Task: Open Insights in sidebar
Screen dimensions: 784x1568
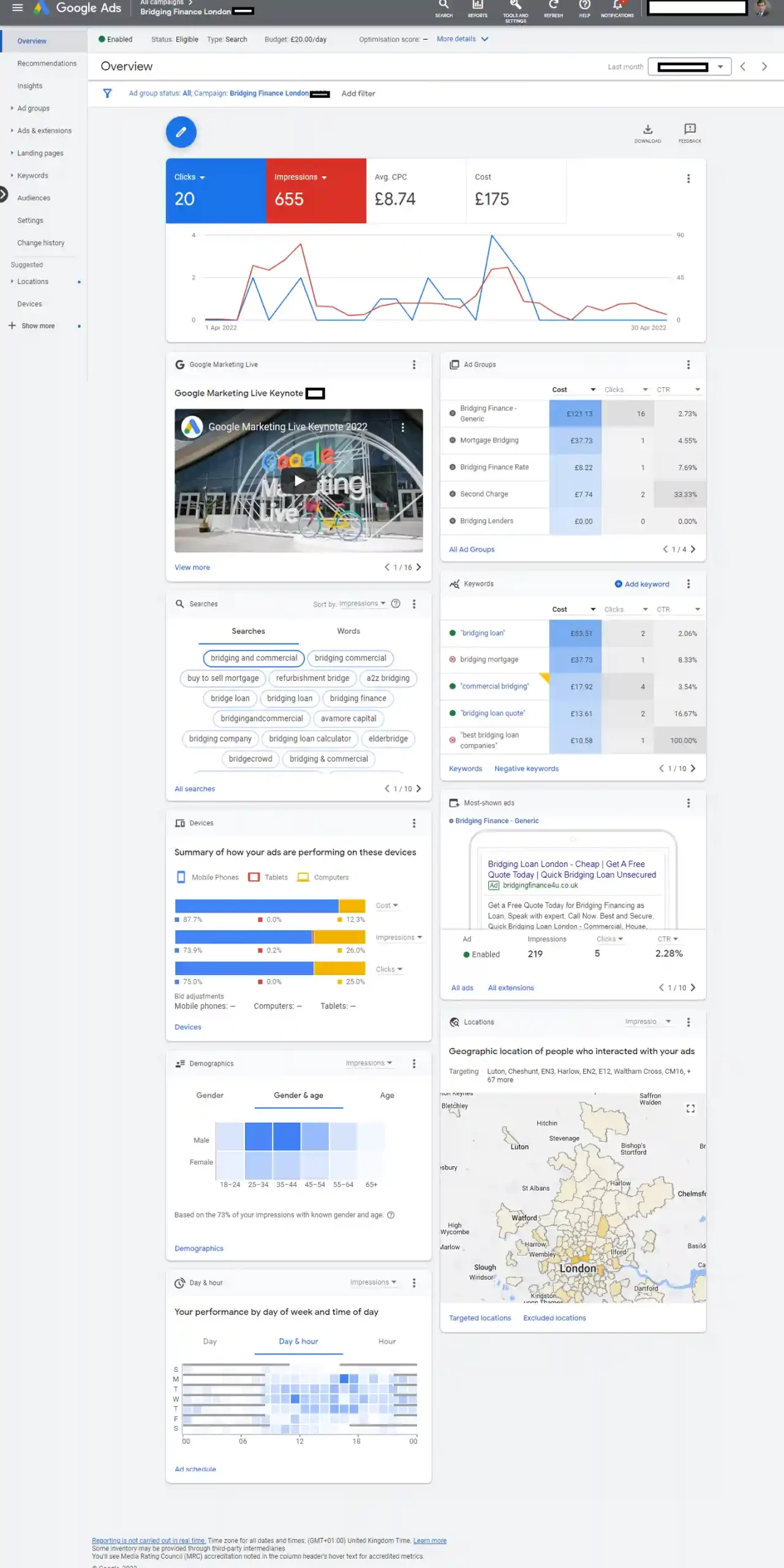Action: (x=29, y=86)
